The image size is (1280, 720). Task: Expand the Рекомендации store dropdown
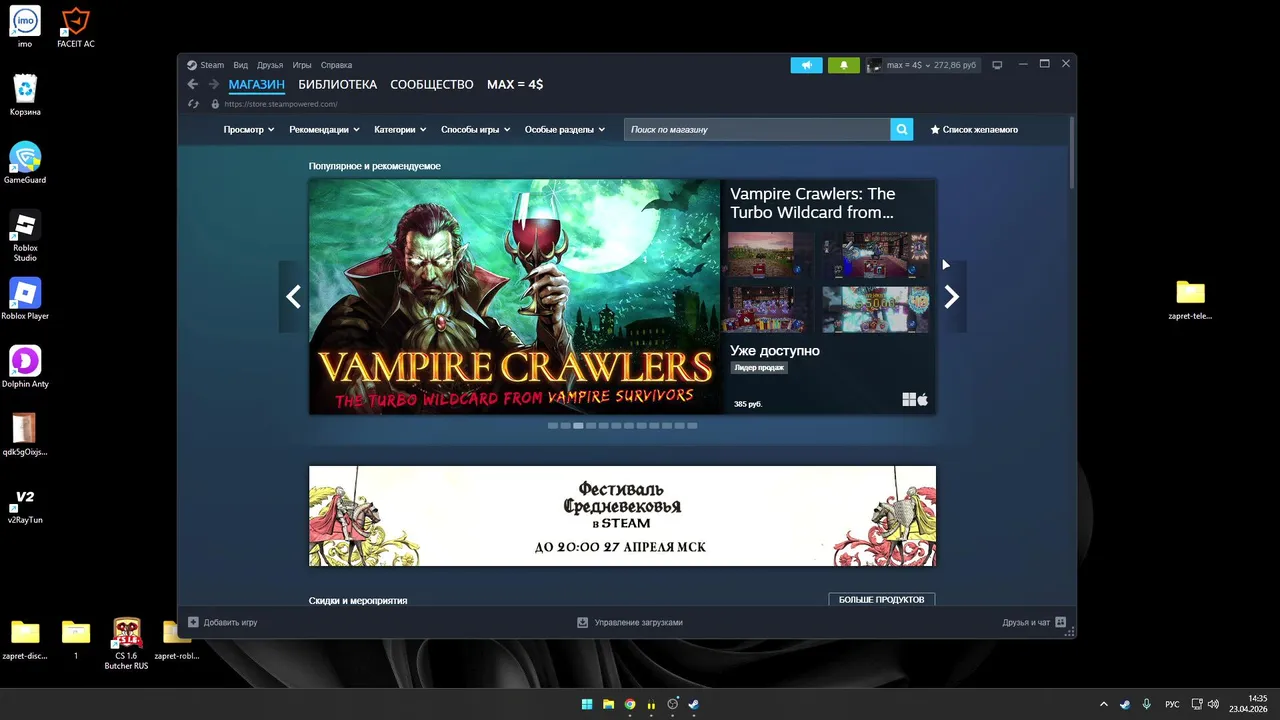pos(324,129)
